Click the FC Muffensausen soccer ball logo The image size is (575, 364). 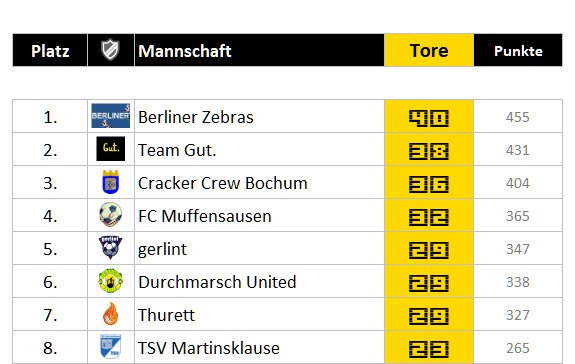pyautogui.click(x=110, y=214)
